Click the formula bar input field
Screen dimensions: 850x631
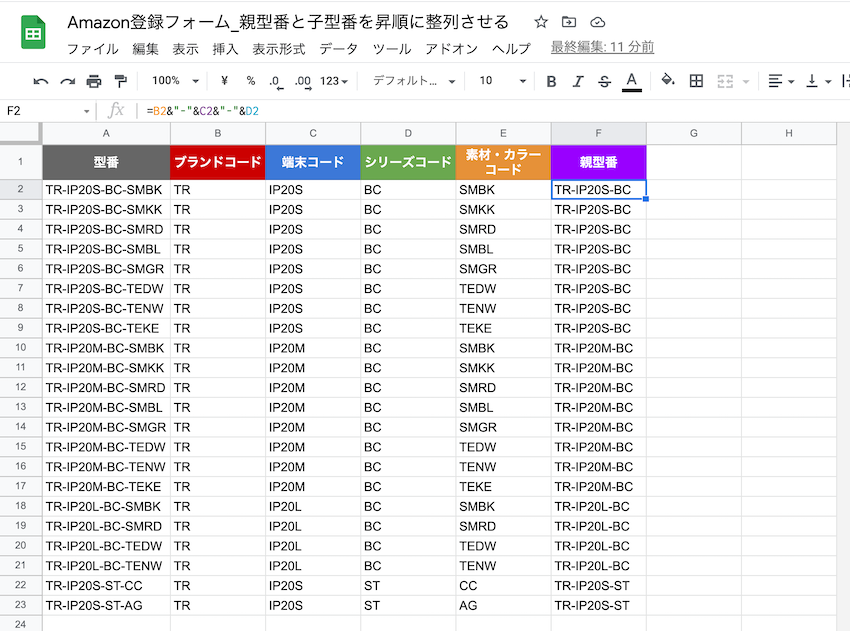pyautogui.click(x=480, y=110)
